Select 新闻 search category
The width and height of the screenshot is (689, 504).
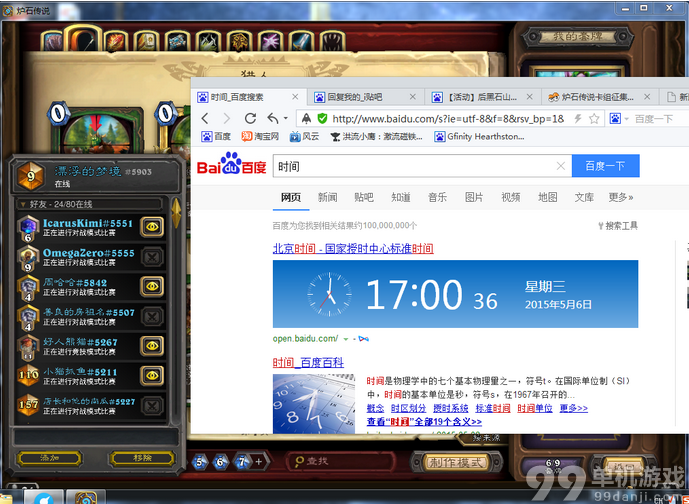coord(327,197)
